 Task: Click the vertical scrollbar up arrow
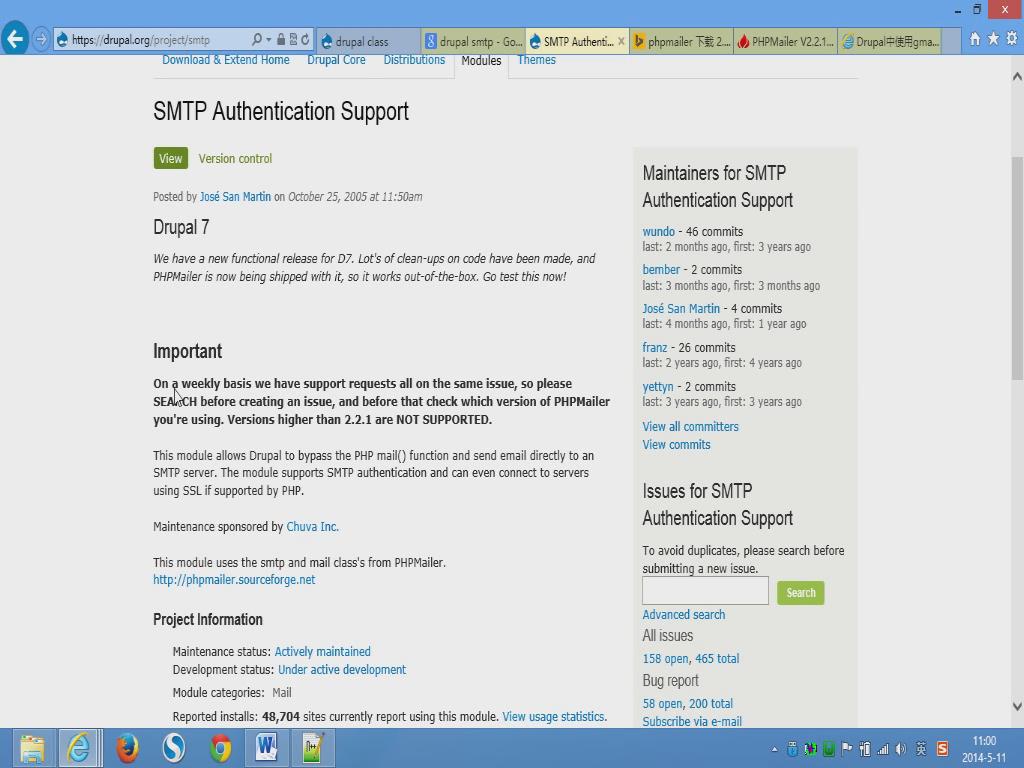click(x=1017, y=76)
